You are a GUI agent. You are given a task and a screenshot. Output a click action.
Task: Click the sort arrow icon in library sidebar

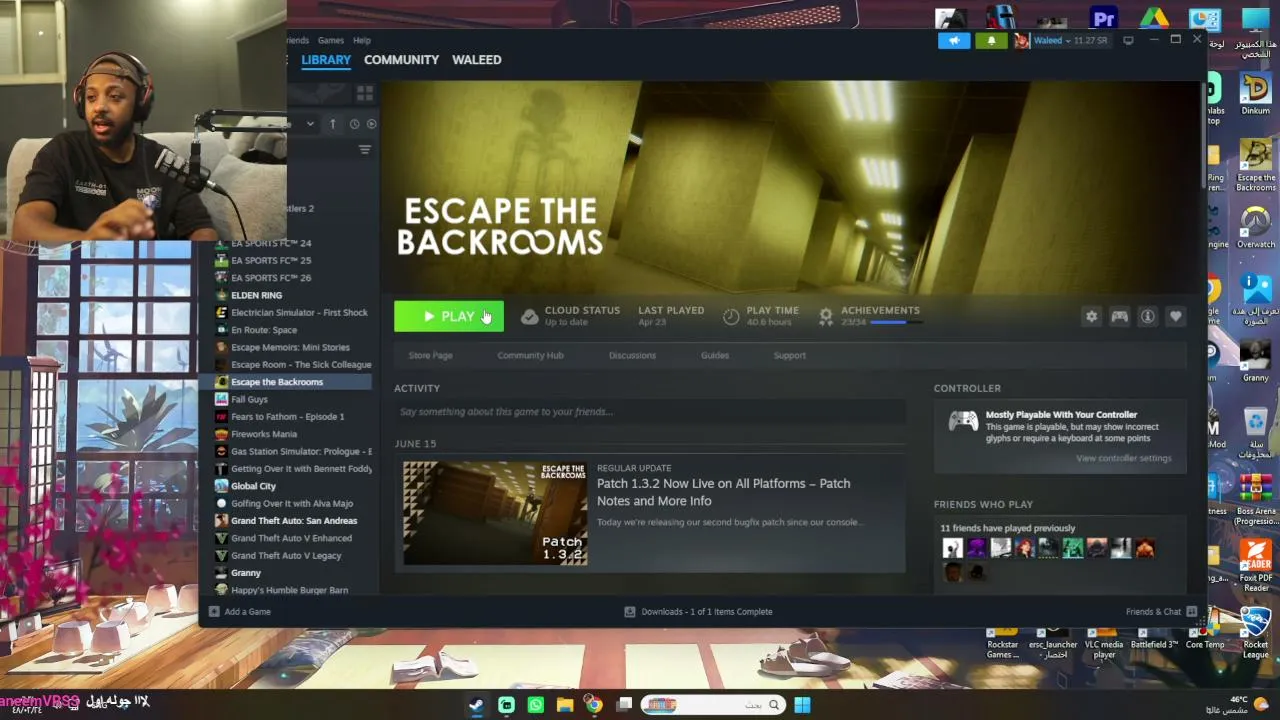click(333, 124)
